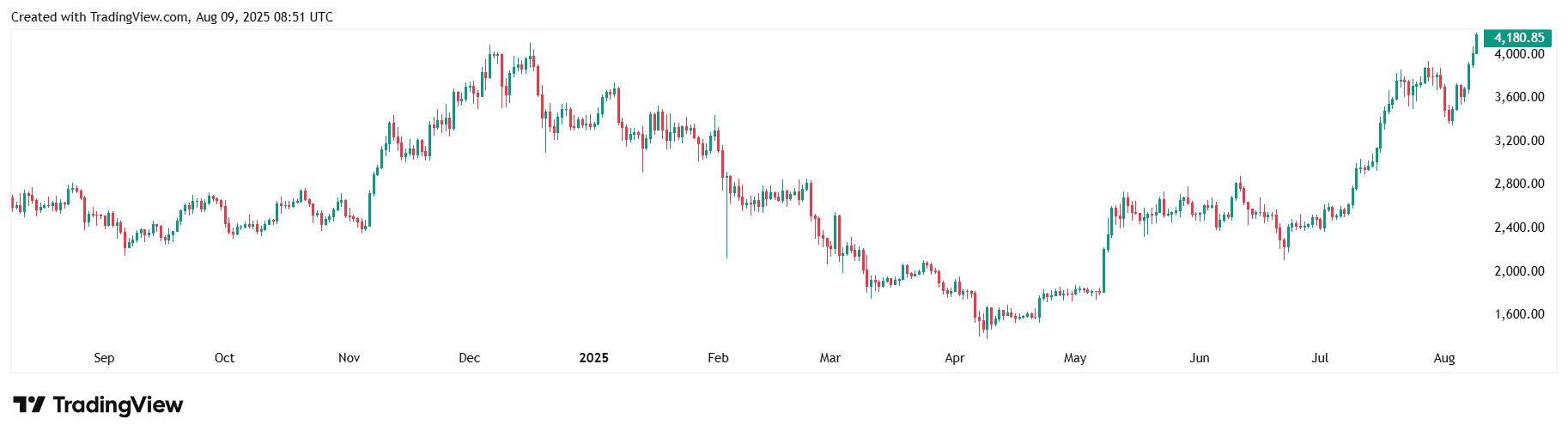Screen dimensions: 1568x437
Task: Click the 4,000.00 price axis label
Action: point(1519,54)
